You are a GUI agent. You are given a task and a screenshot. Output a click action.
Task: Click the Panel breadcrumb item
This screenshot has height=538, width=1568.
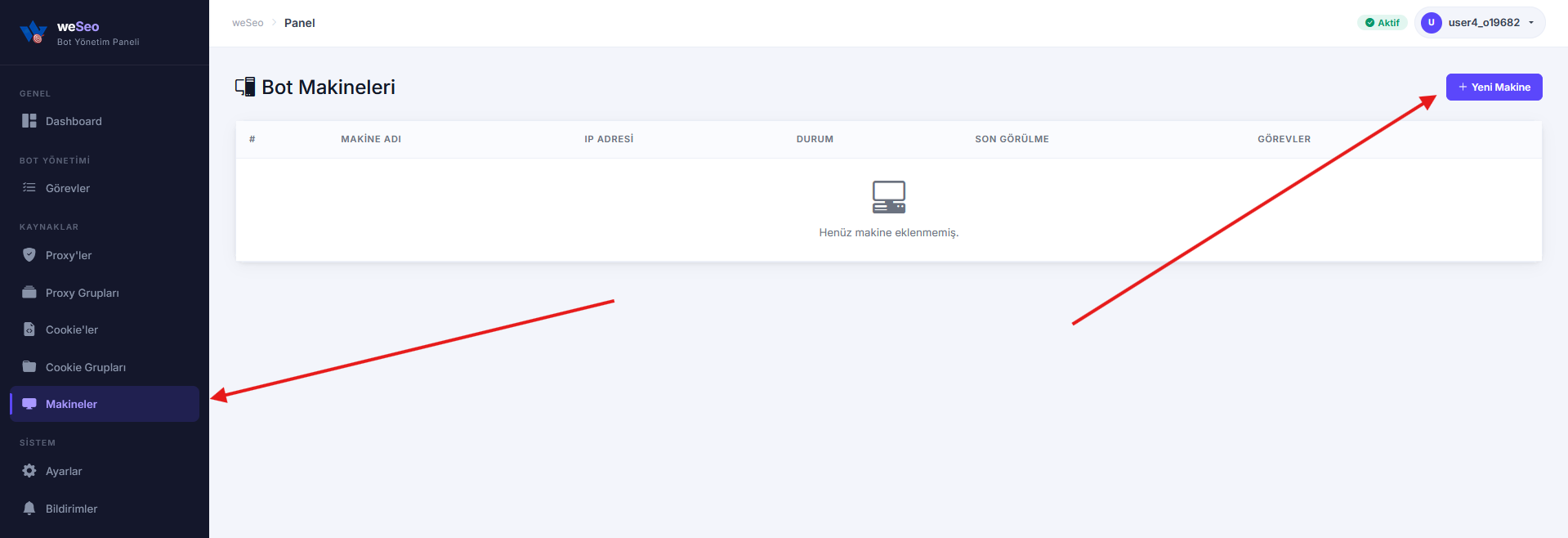[300, 23]
